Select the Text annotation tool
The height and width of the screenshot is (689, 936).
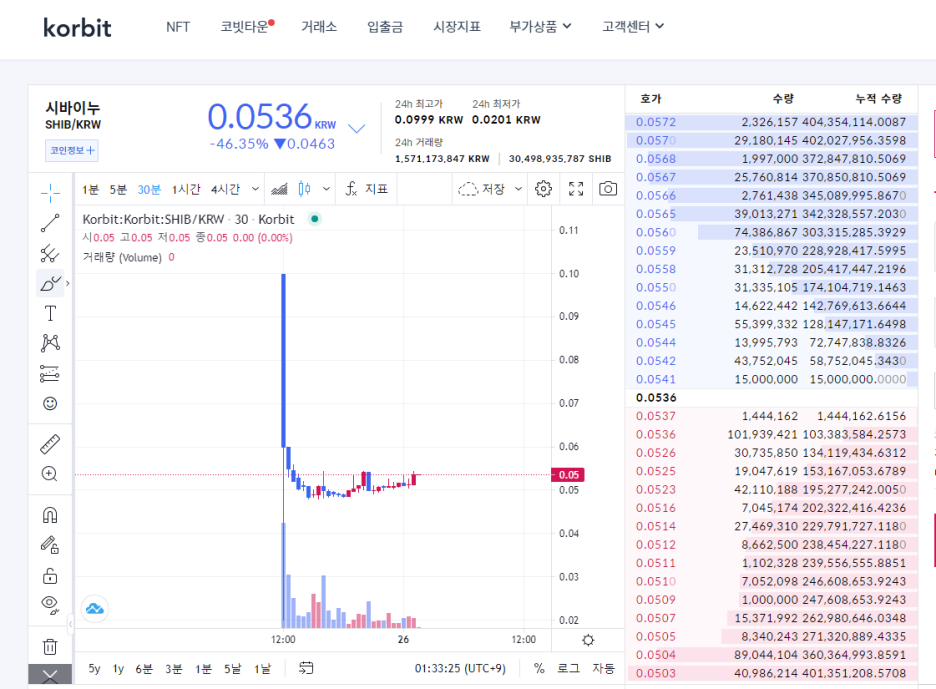(50, 313)
